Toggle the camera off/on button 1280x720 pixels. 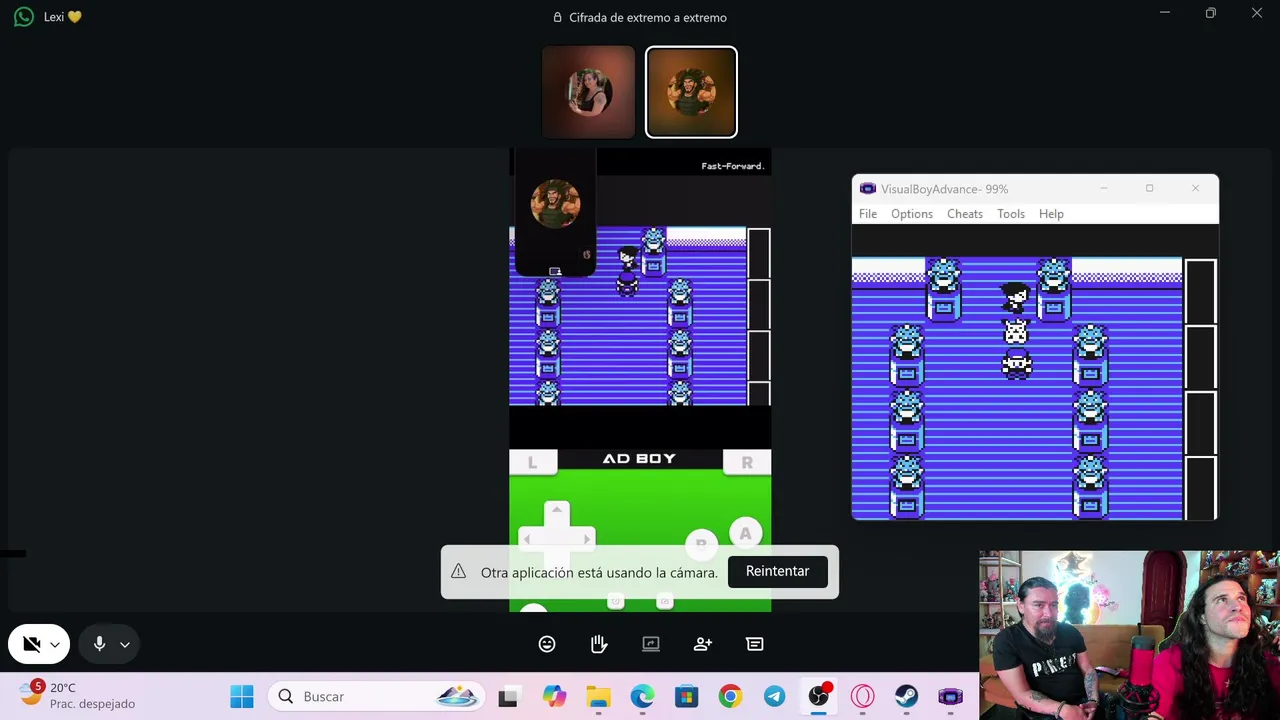31,645
